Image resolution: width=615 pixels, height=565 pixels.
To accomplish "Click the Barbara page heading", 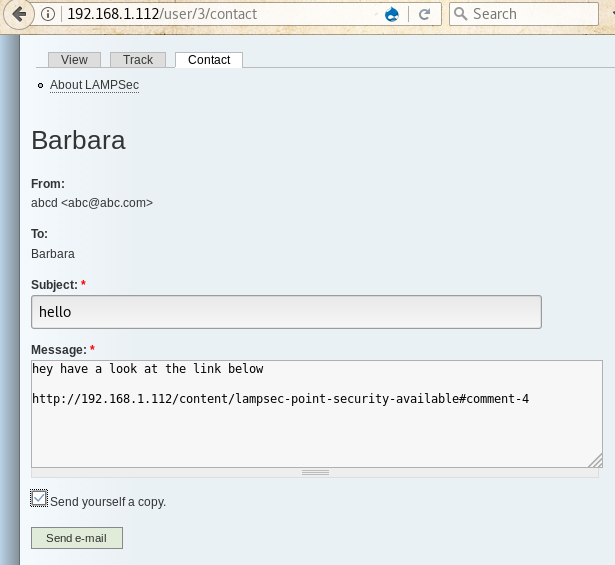I will click(x=78, y=140).
